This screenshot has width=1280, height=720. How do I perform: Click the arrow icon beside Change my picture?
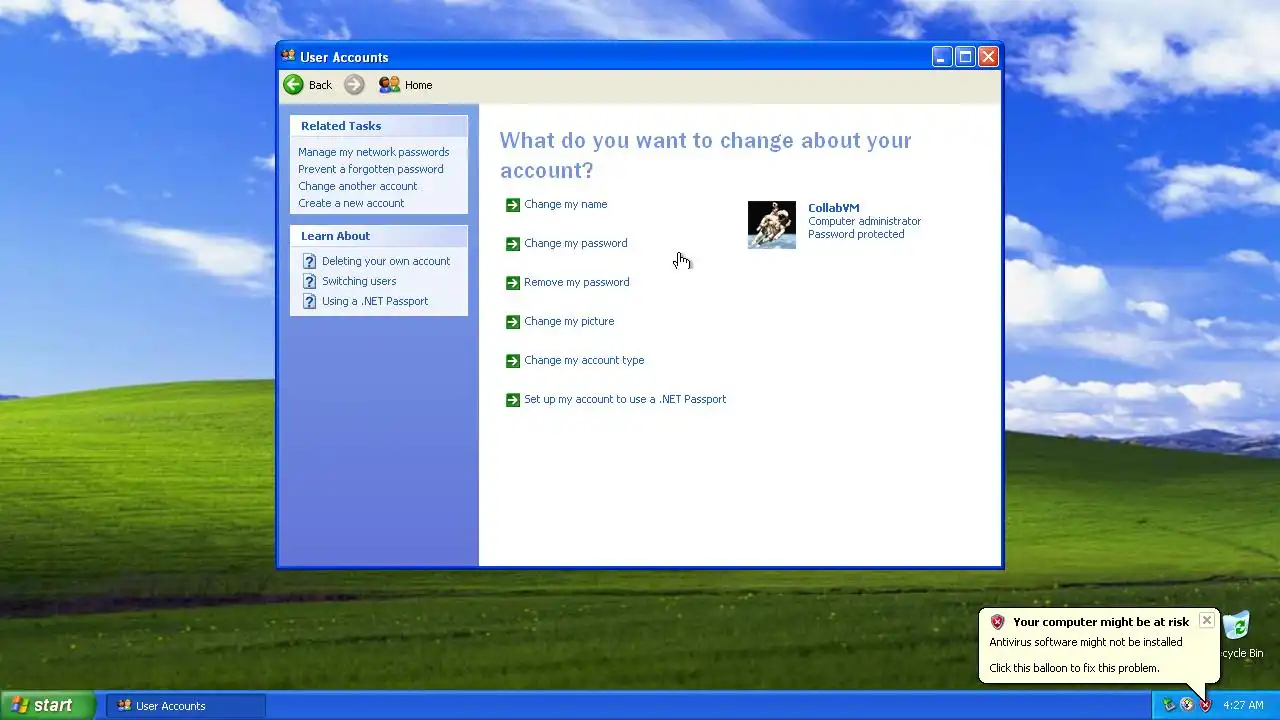[x=513, y=322]
